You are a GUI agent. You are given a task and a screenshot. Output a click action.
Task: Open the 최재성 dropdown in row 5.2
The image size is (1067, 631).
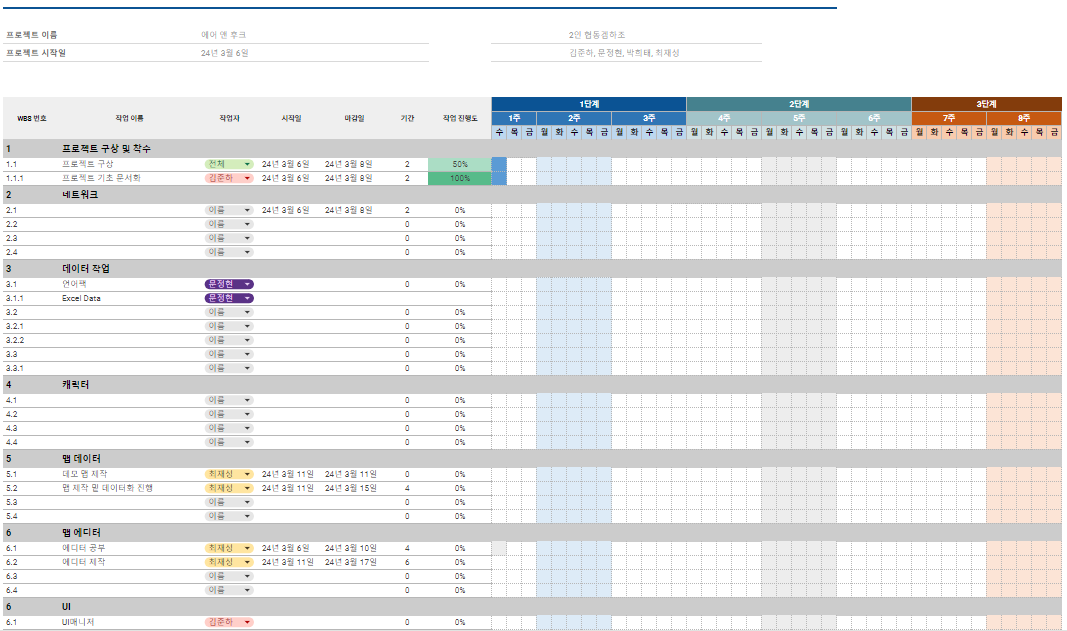tap(229, 488)
